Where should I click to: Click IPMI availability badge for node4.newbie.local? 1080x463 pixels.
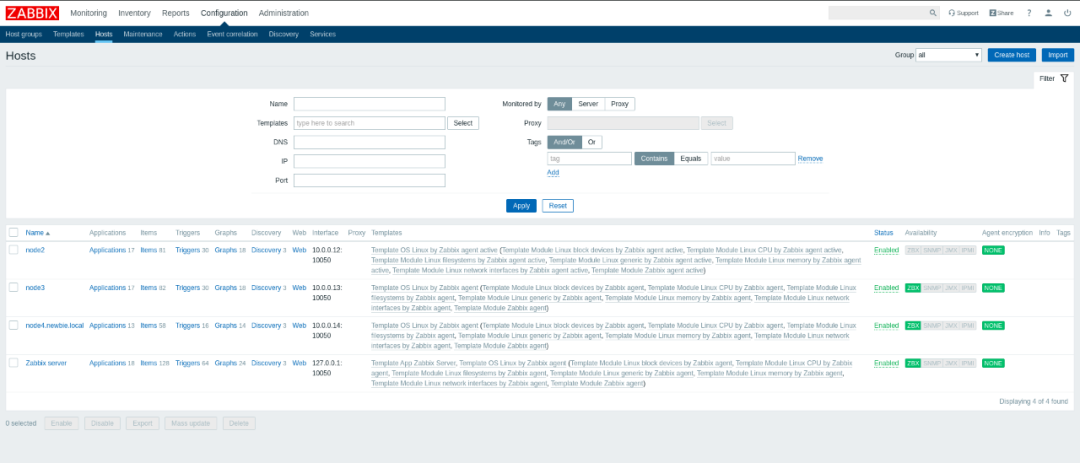point(968,325)
